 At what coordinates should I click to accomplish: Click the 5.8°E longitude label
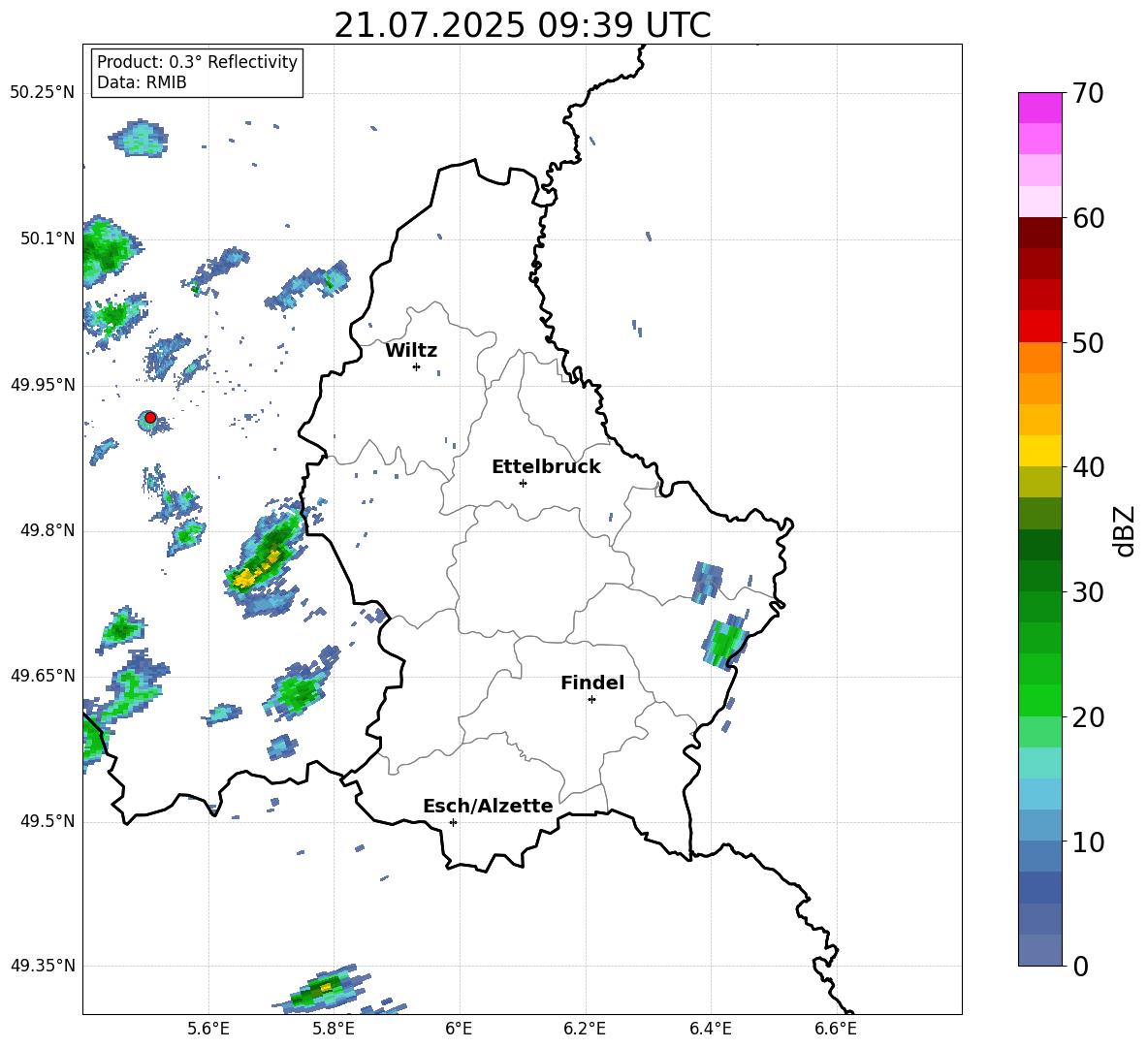pyautogui.click(x=334, y=1029)
